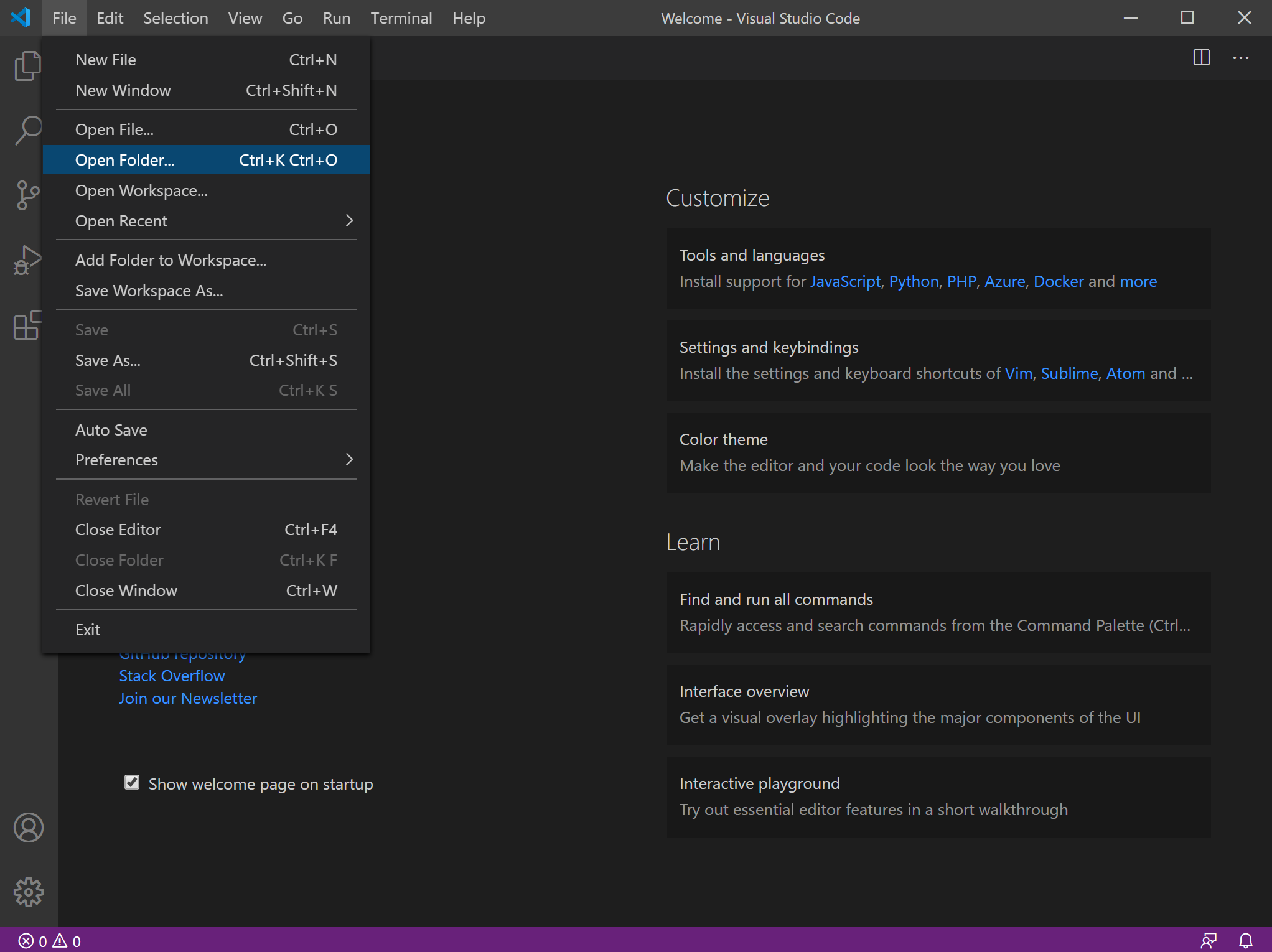Image resolution: width=1272 pixels, height=952 pixels.
Task: Click the JavaScript language link
Action: click(845, 281)
